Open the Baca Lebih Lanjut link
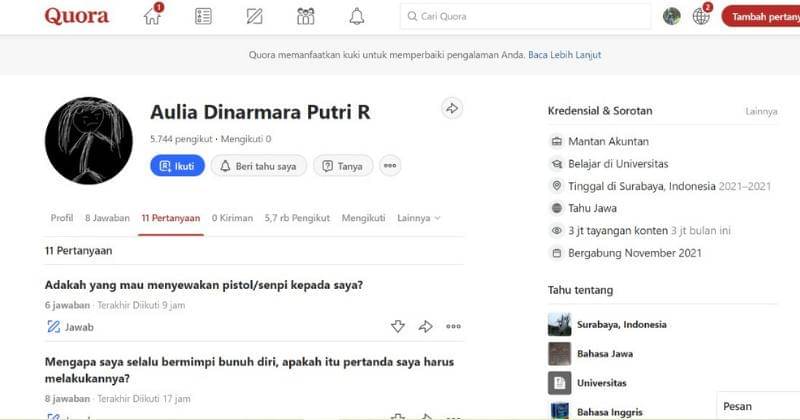 coord(564,55)
